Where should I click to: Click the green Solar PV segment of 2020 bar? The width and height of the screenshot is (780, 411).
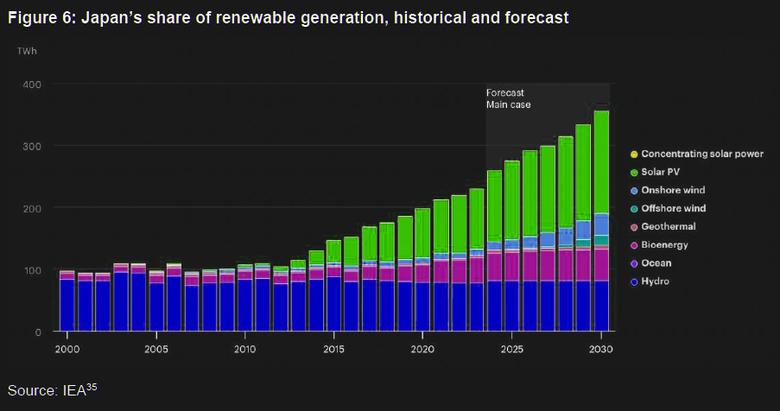click(x=422, y=233)
